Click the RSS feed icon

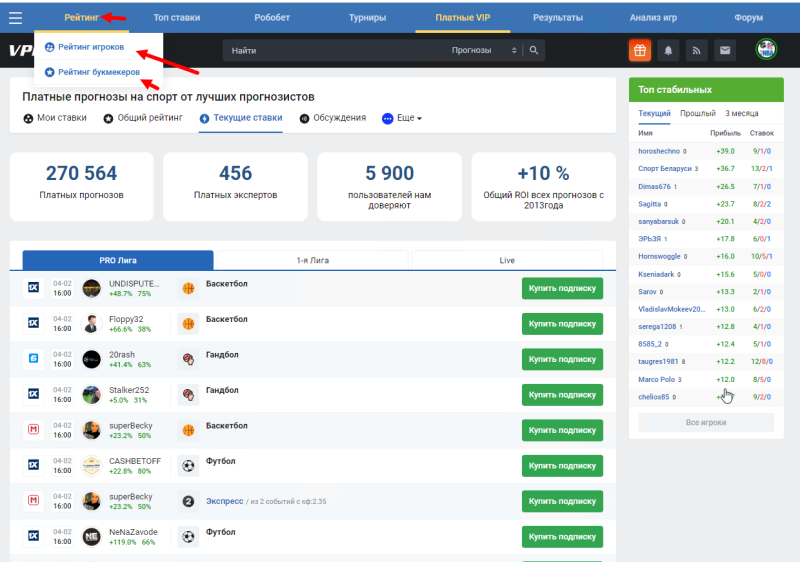(x=694, y=50)
